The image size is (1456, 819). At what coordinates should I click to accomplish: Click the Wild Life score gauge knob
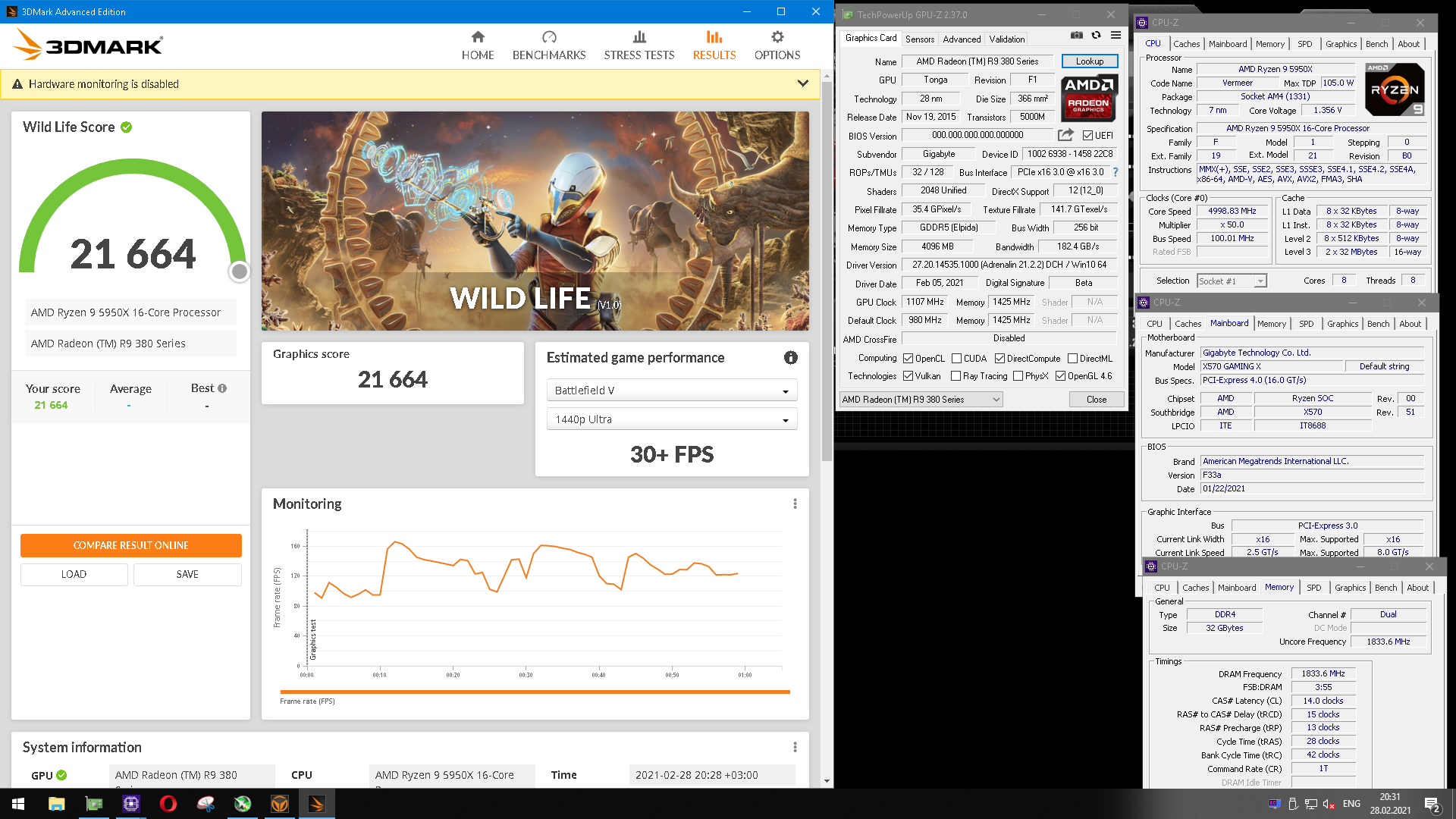[x=239, y=271]
